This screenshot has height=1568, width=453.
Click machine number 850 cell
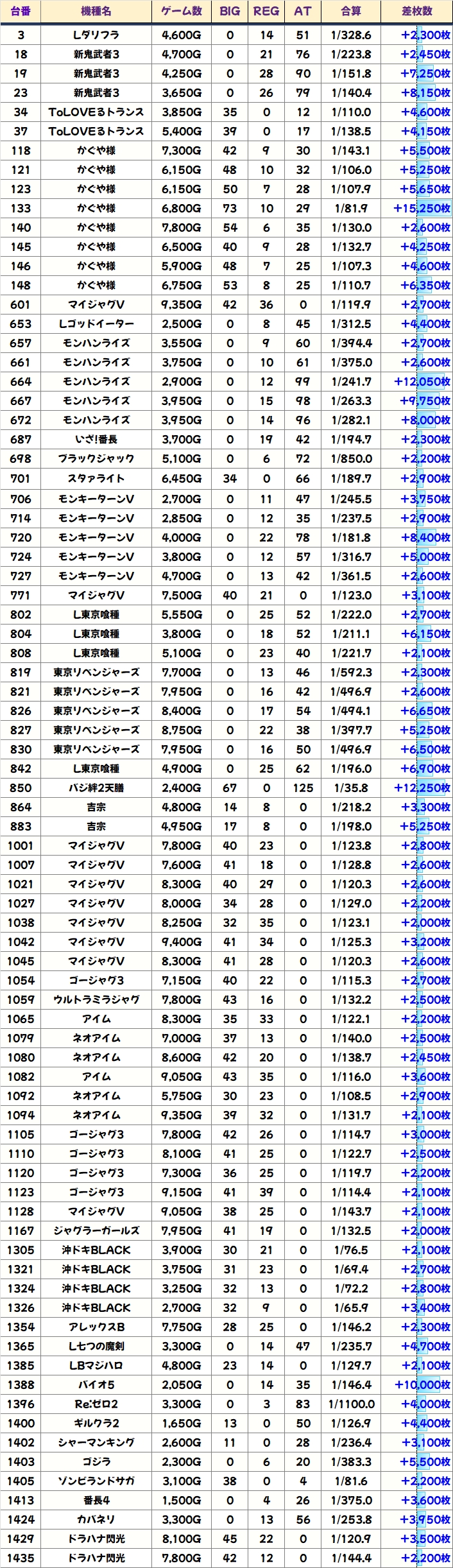[21, 788]
